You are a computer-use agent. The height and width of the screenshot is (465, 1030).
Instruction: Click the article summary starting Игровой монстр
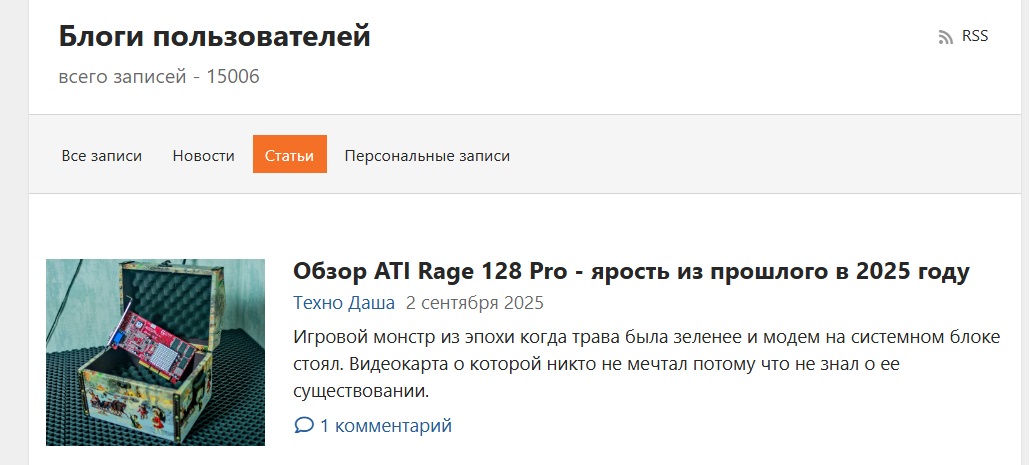coord(647,365)
